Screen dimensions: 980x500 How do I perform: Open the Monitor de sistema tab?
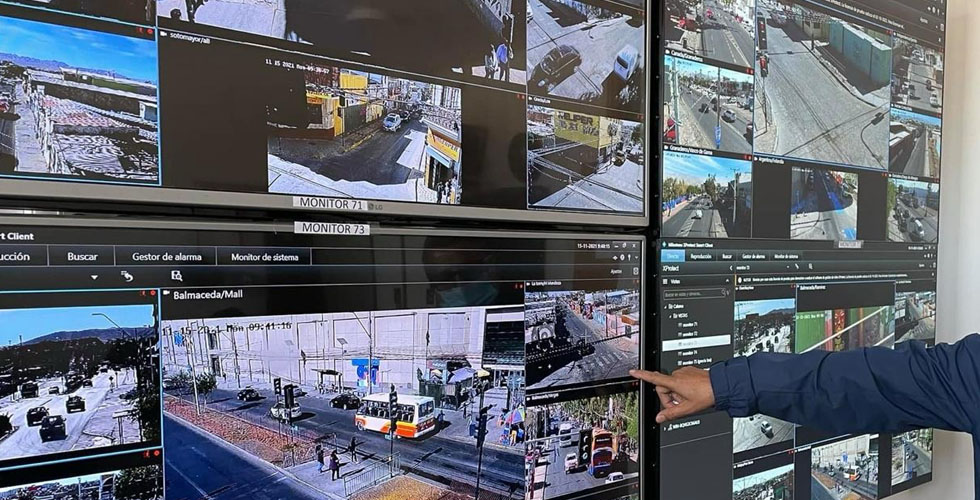pos(264,256)
